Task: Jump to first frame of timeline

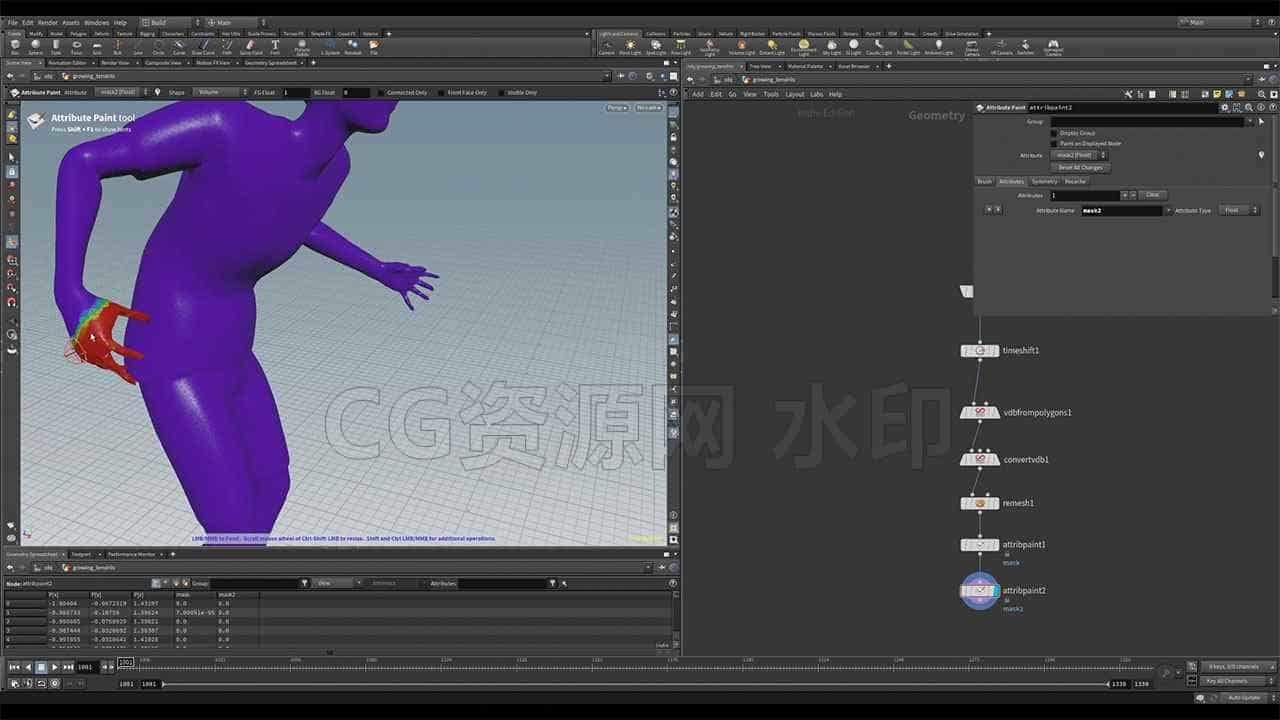Action: coord(14,667)
